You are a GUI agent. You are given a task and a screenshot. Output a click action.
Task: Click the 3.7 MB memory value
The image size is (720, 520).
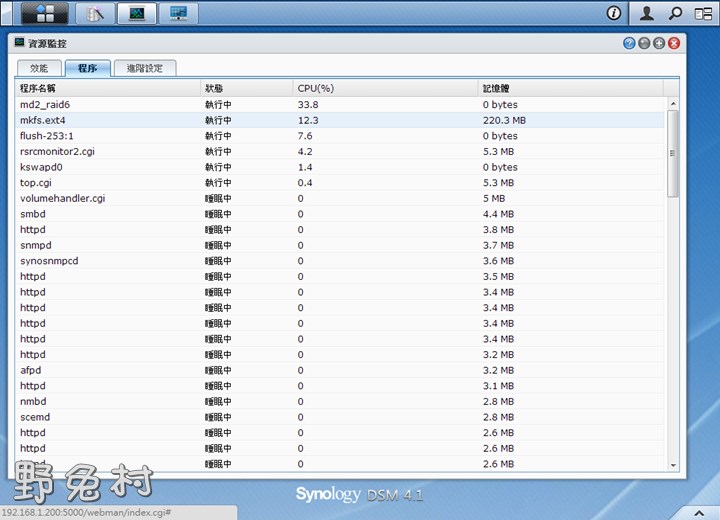(498, 245)
